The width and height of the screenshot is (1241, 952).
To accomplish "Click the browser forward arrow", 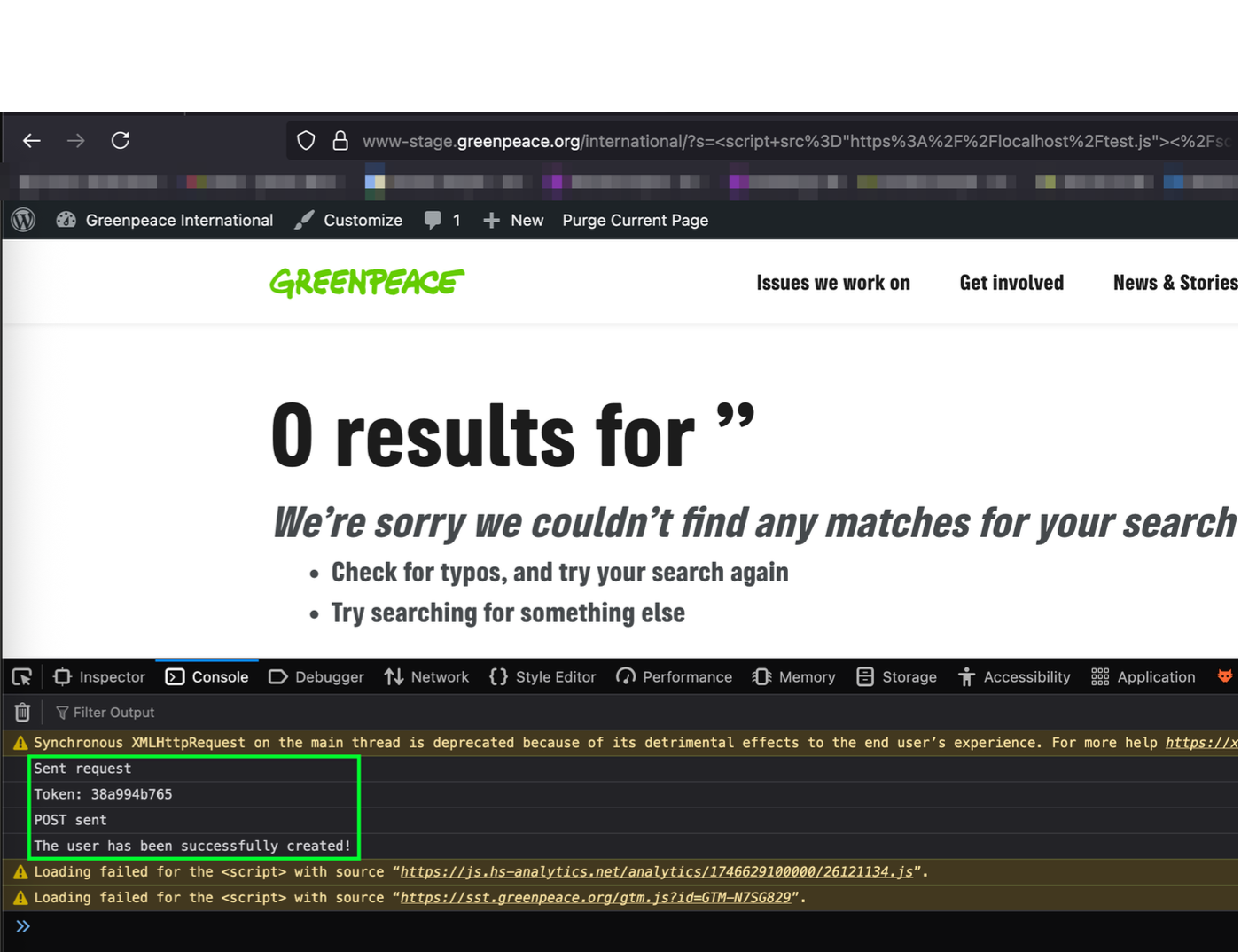I will [x=76, y=141].
